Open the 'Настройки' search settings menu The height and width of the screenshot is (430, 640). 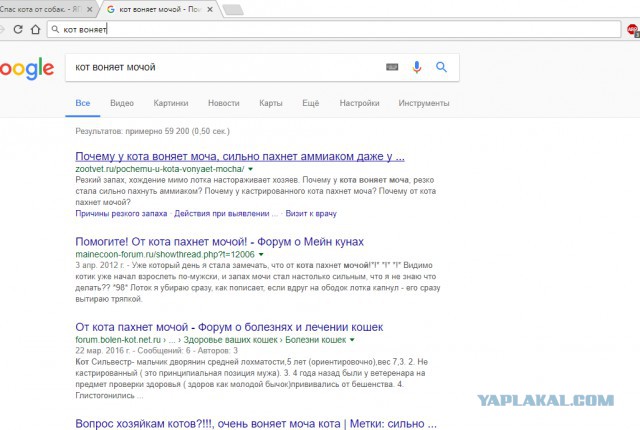359,103
